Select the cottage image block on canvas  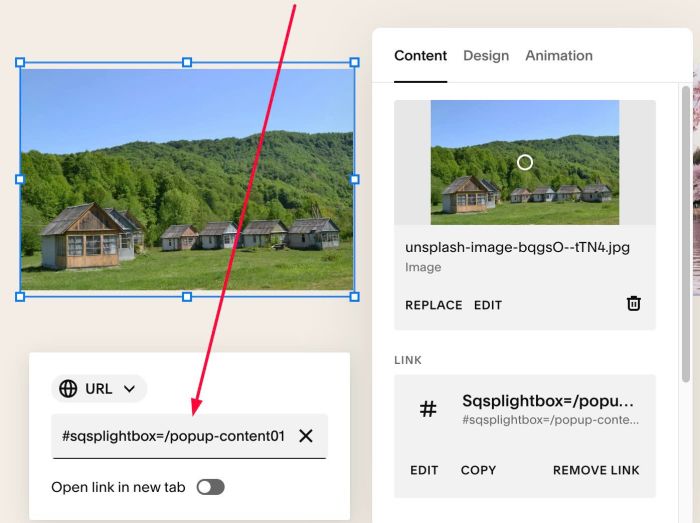click(x=187, y=179)
